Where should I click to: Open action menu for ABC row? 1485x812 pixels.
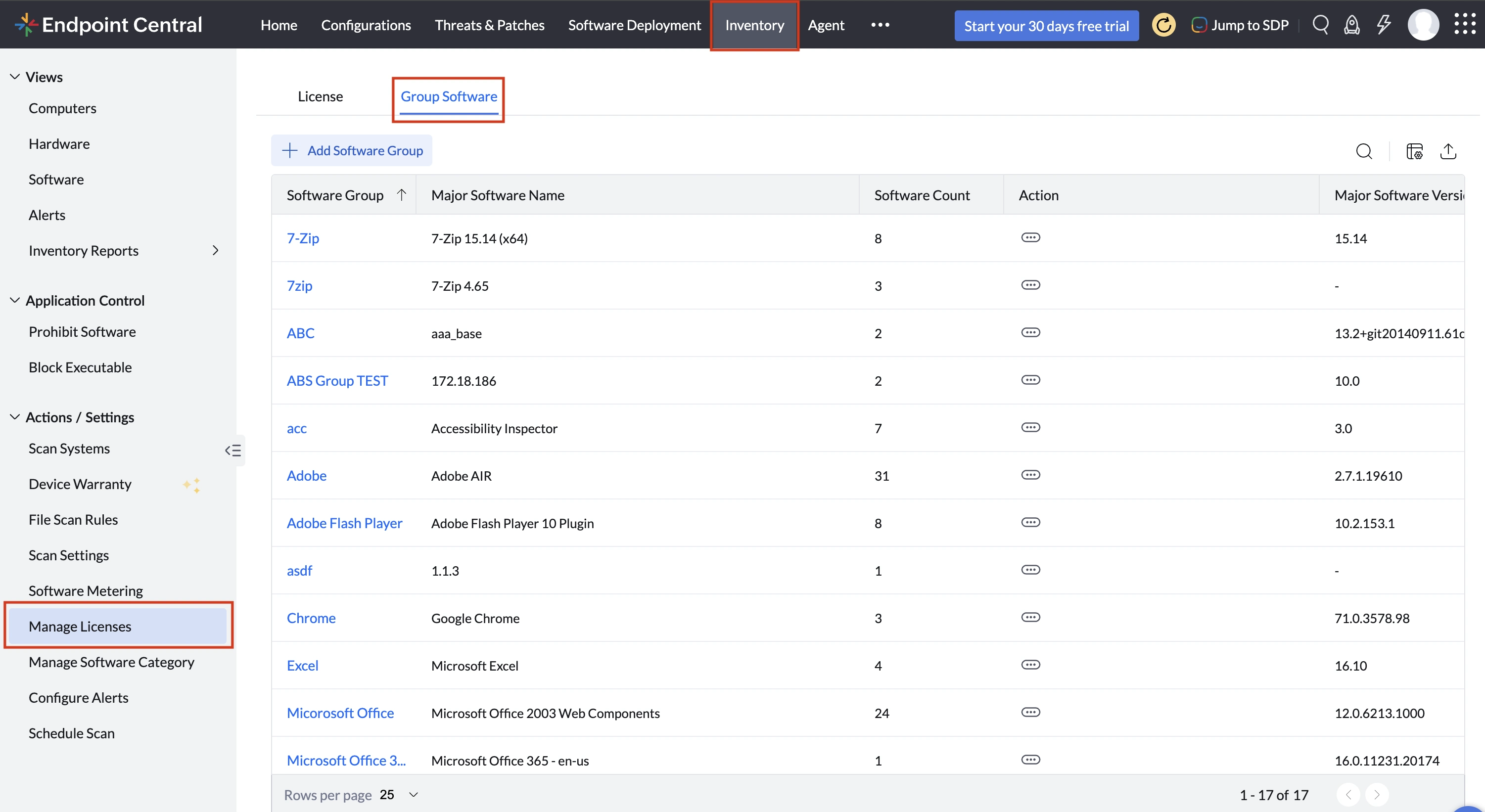coord(1030,332)
